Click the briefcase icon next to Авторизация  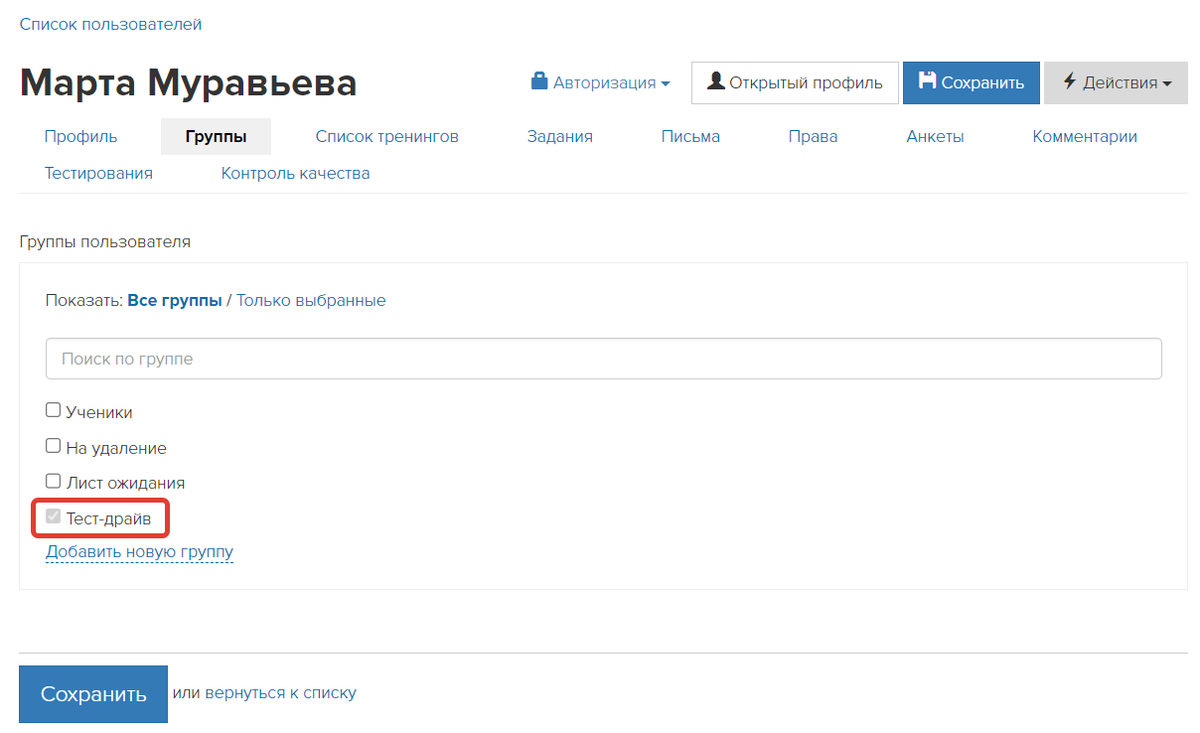539,81
